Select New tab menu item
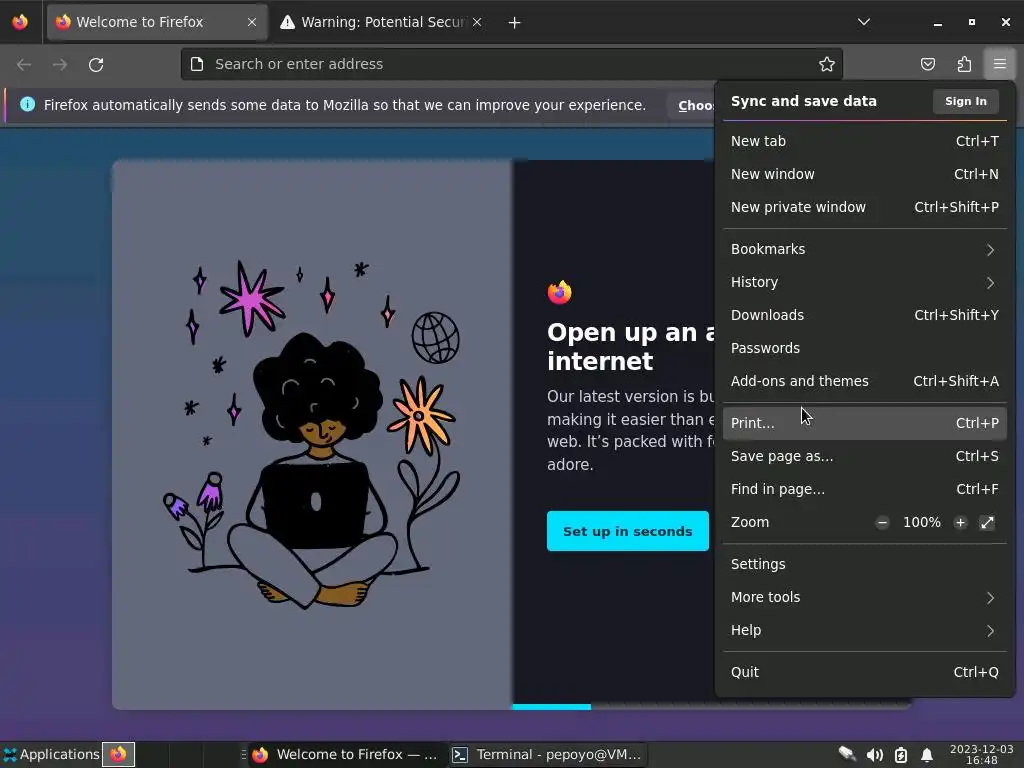This screenshot has height=768, width=1024. coord(865,141)
